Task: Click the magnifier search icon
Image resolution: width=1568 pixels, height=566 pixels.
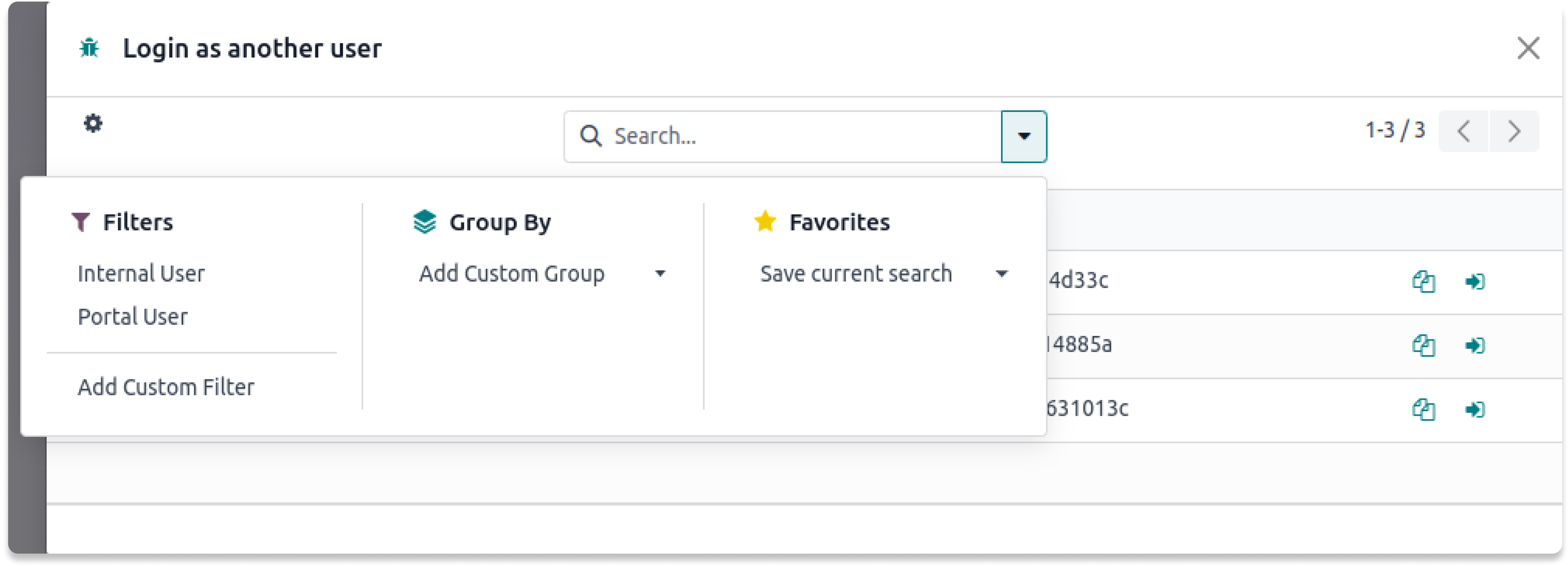Action: tap(591, 136)
